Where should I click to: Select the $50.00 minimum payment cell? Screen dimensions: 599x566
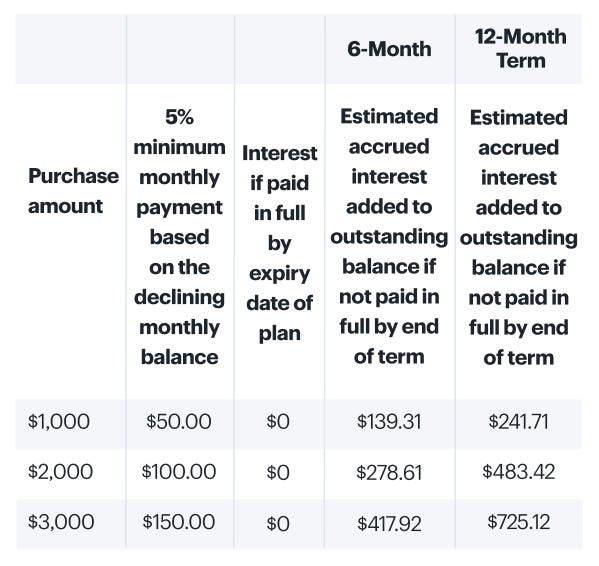(179, 421)
